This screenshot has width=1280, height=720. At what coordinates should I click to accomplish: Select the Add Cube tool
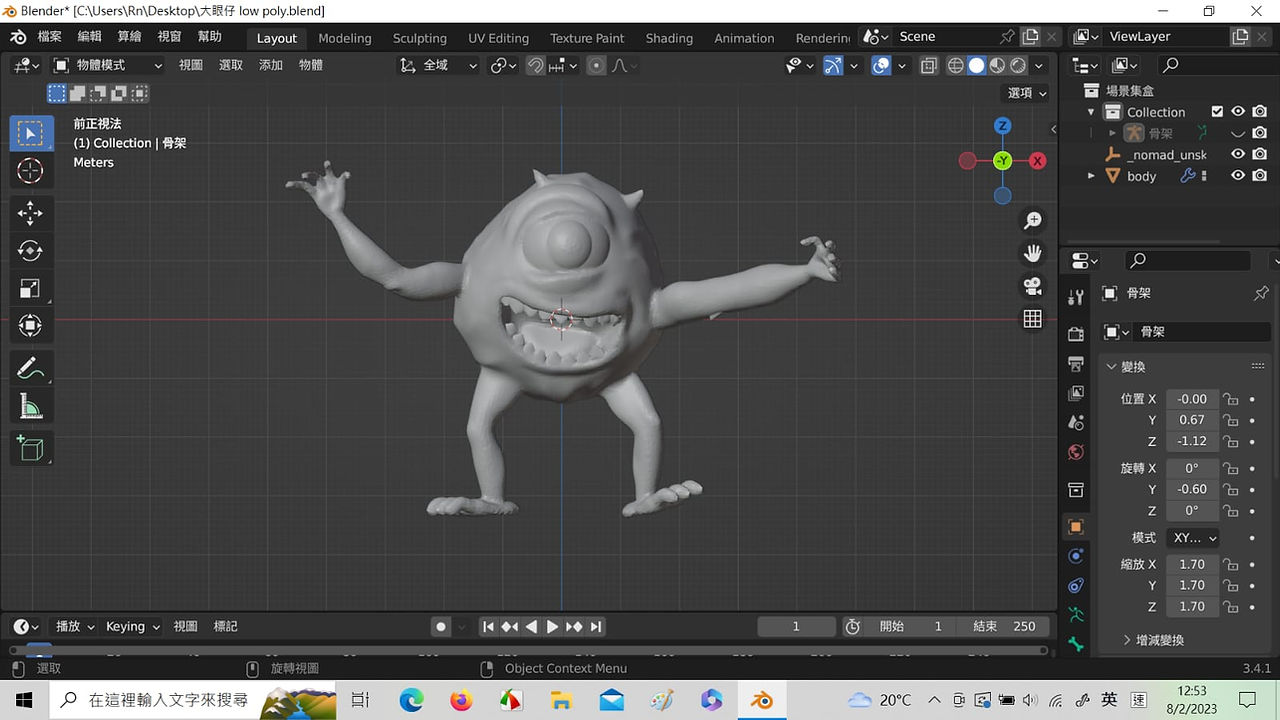[x=31, y=447]
